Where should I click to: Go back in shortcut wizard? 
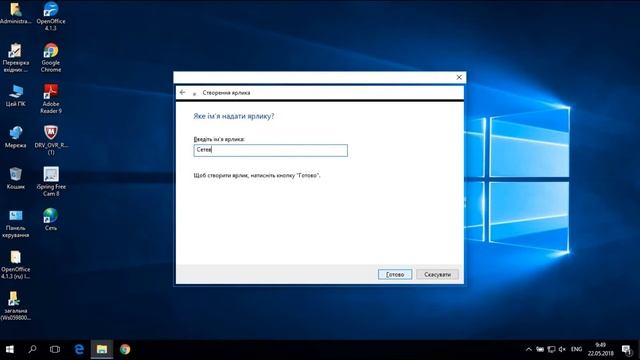pos(182,93)
